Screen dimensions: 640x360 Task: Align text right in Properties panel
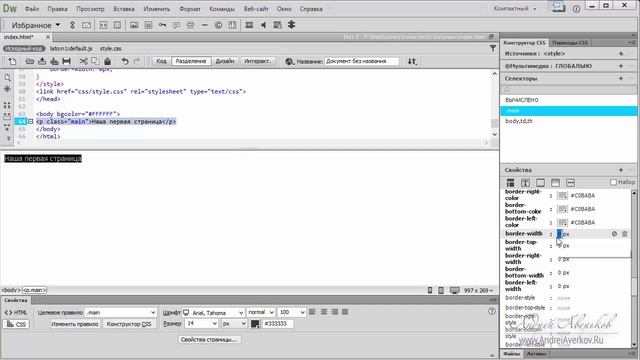click(x=335, y=312)
